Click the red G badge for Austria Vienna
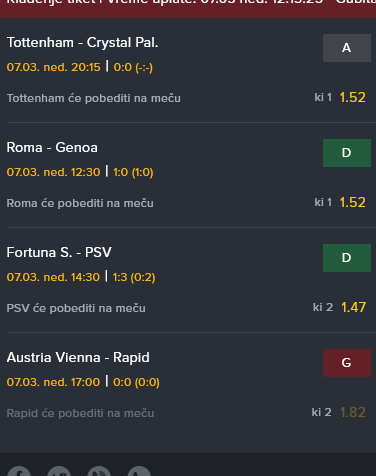376x476 pixels. point(347,363)
